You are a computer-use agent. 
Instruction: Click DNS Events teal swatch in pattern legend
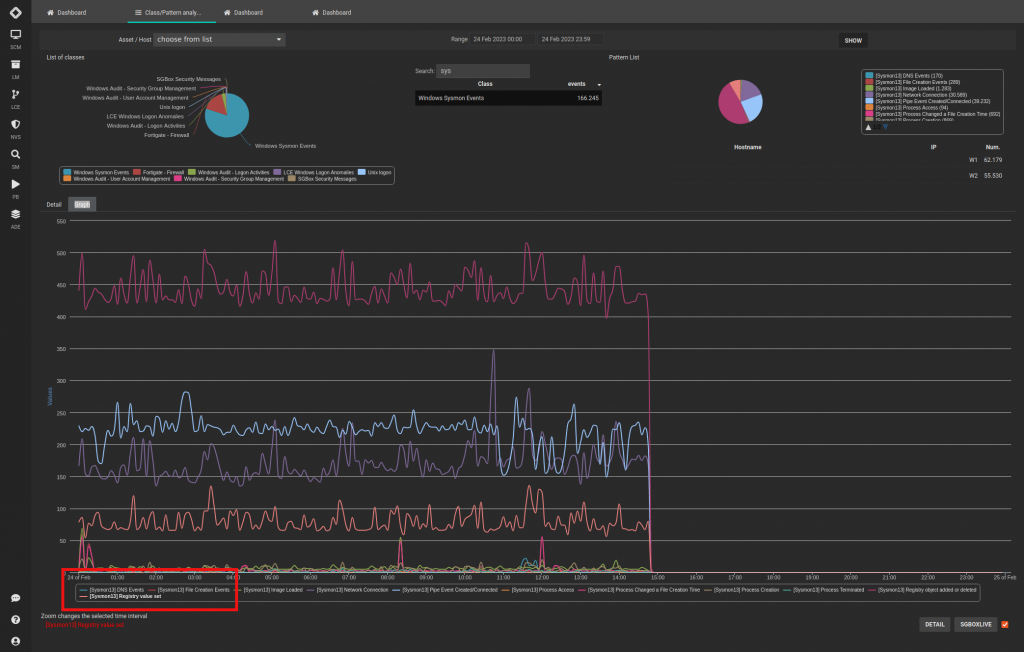coord(869,76)
